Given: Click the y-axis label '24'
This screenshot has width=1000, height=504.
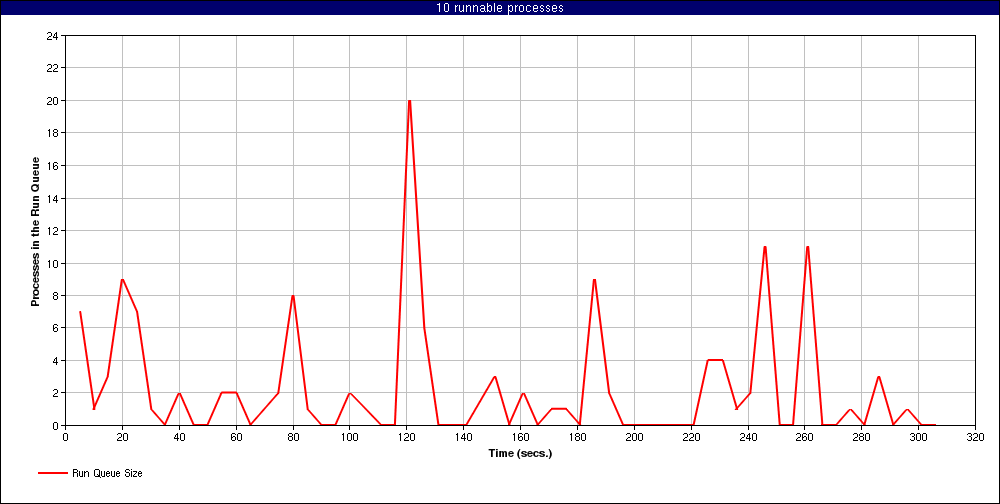Looking at the screenshot, I should coord(53,36).
